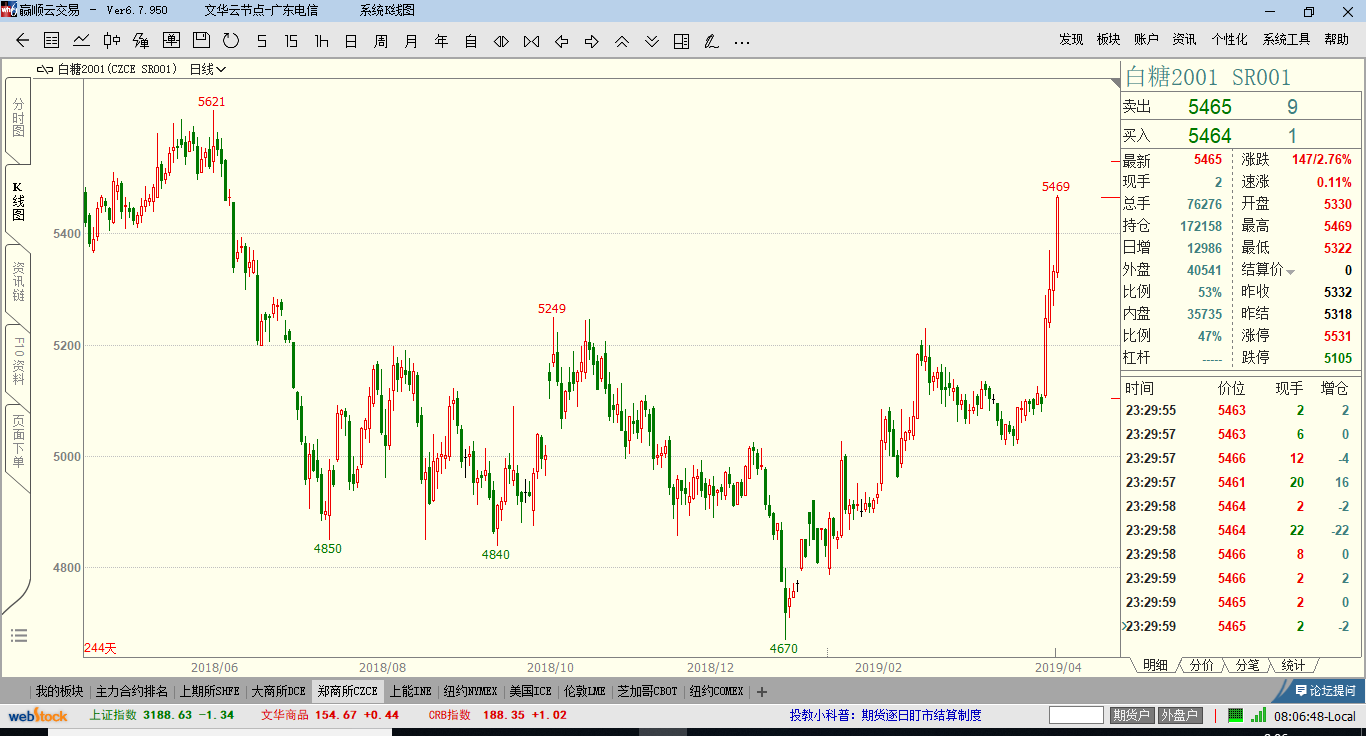Screen dimensions: 1366x736
Task: Open the 结算价 dropdown arrow
Action: click(x=1290, y=272)
